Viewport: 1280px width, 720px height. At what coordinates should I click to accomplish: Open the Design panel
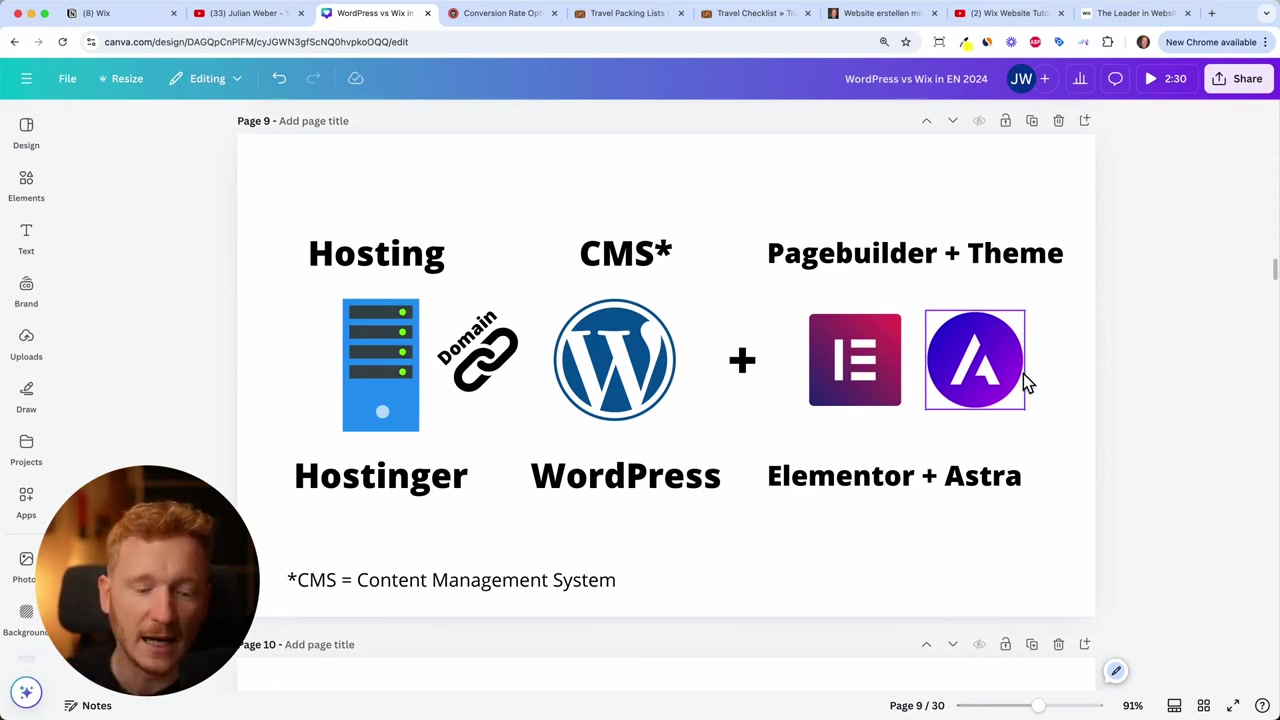point(26,133)
